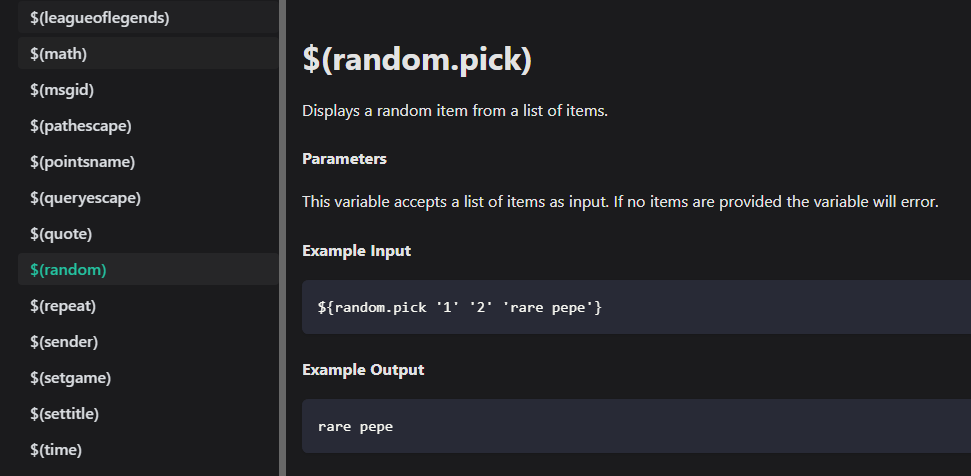The width and height of the screenshot is (971, 476).
Task: Click the Parameters section heading
Action: click(x=344, y=159)
